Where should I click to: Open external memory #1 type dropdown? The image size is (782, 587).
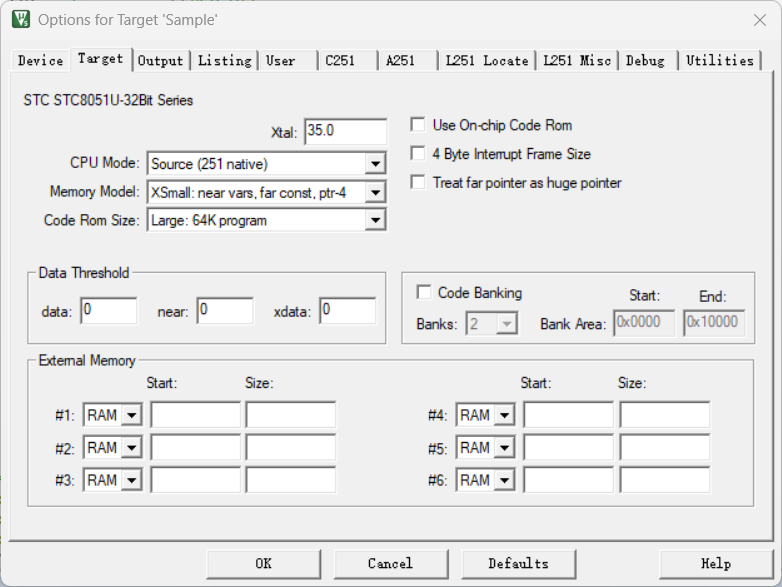(x=132, y=416)
